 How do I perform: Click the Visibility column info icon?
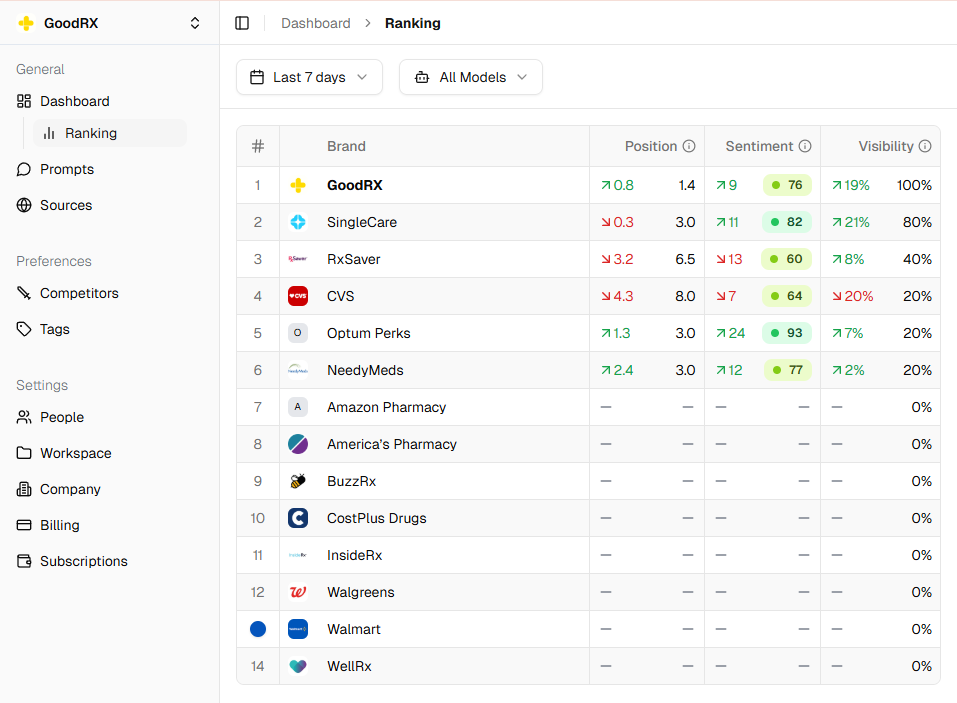coord(925,146)
